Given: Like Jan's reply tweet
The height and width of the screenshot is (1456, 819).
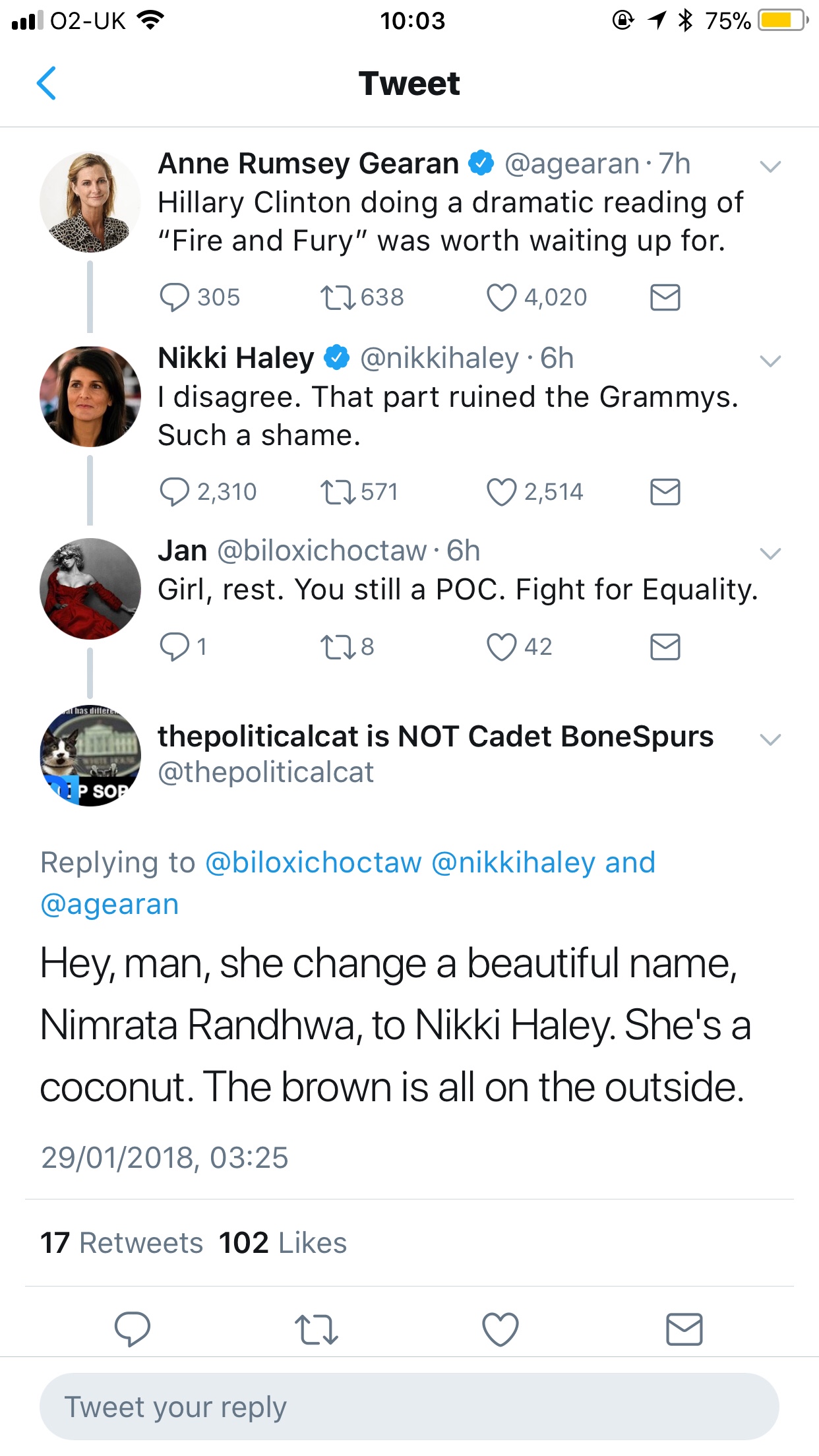Looking at the screenshot, I should [501, 647].
